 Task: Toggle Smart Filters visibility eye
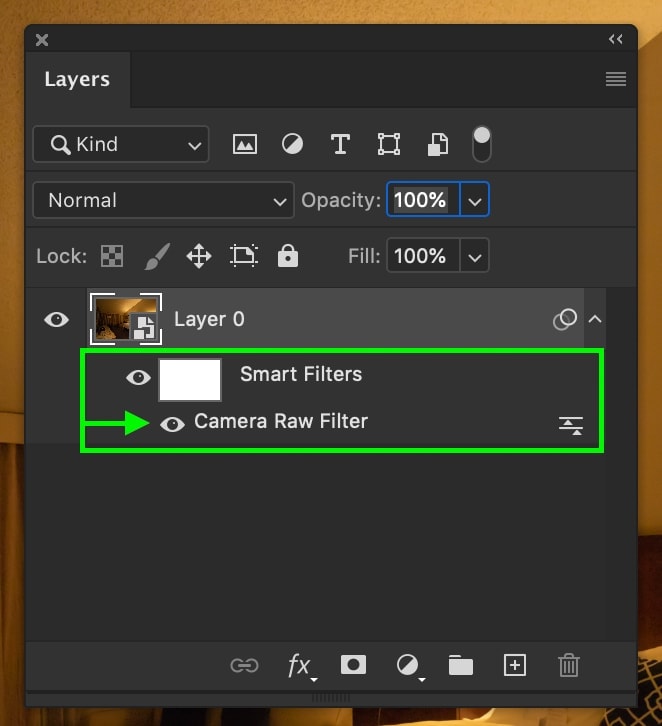[138, 377]
